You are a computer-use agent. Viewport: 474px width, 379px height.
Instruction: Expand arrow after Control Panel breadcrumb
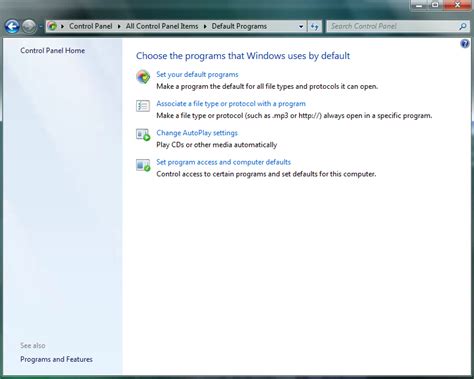click(119, 26)
